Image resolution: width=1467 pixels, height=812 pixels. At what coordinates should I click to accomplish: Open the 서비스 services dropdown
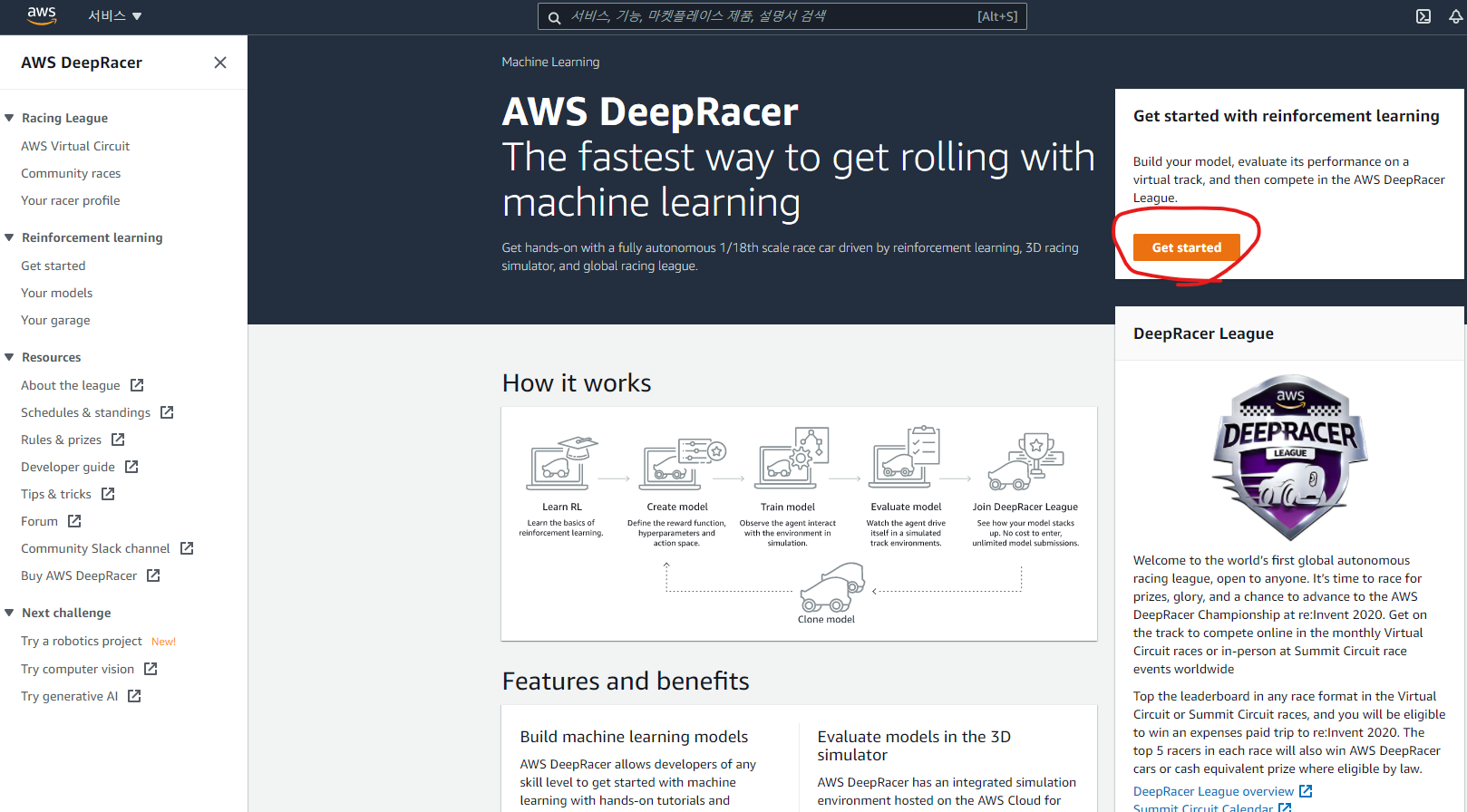click(x=115, y=16)
